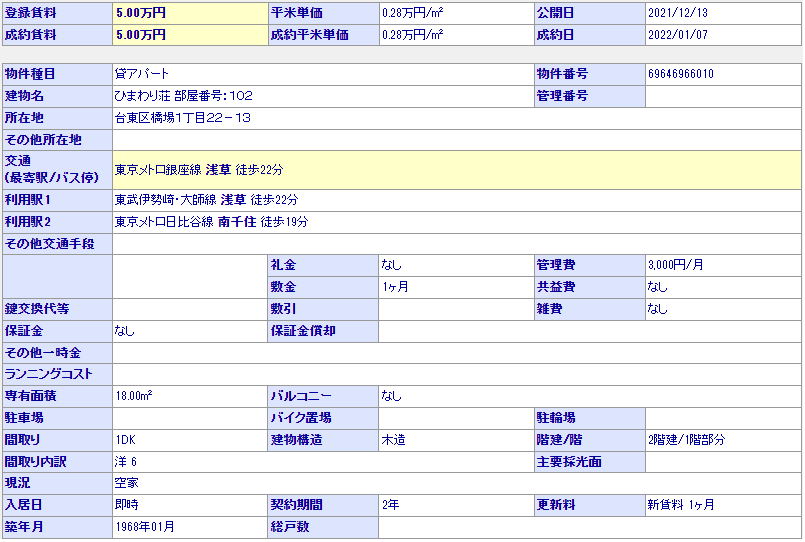This screenshot has width=805, height=542.
Task: Click construction date 1968年01月
Action: 145,527
